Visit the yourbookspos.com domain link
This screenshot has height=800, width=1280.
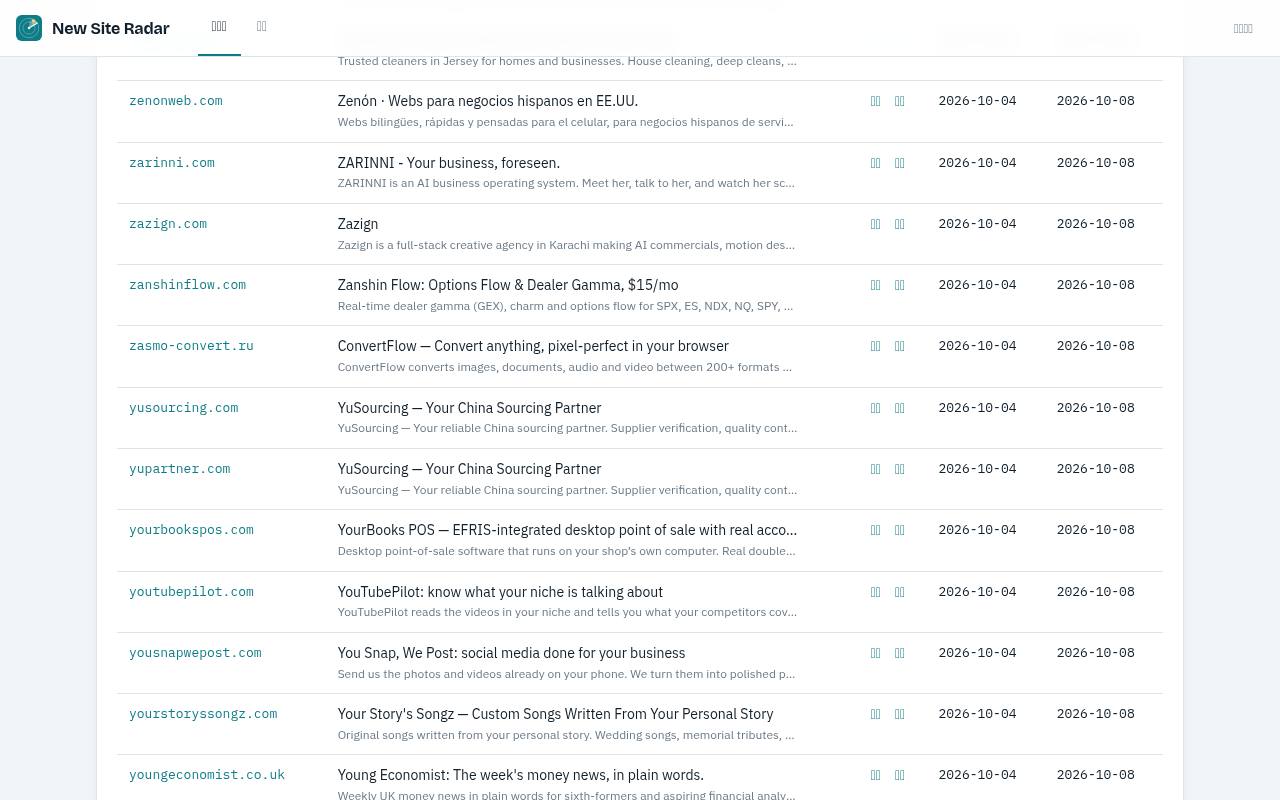[x=191, y=530]
